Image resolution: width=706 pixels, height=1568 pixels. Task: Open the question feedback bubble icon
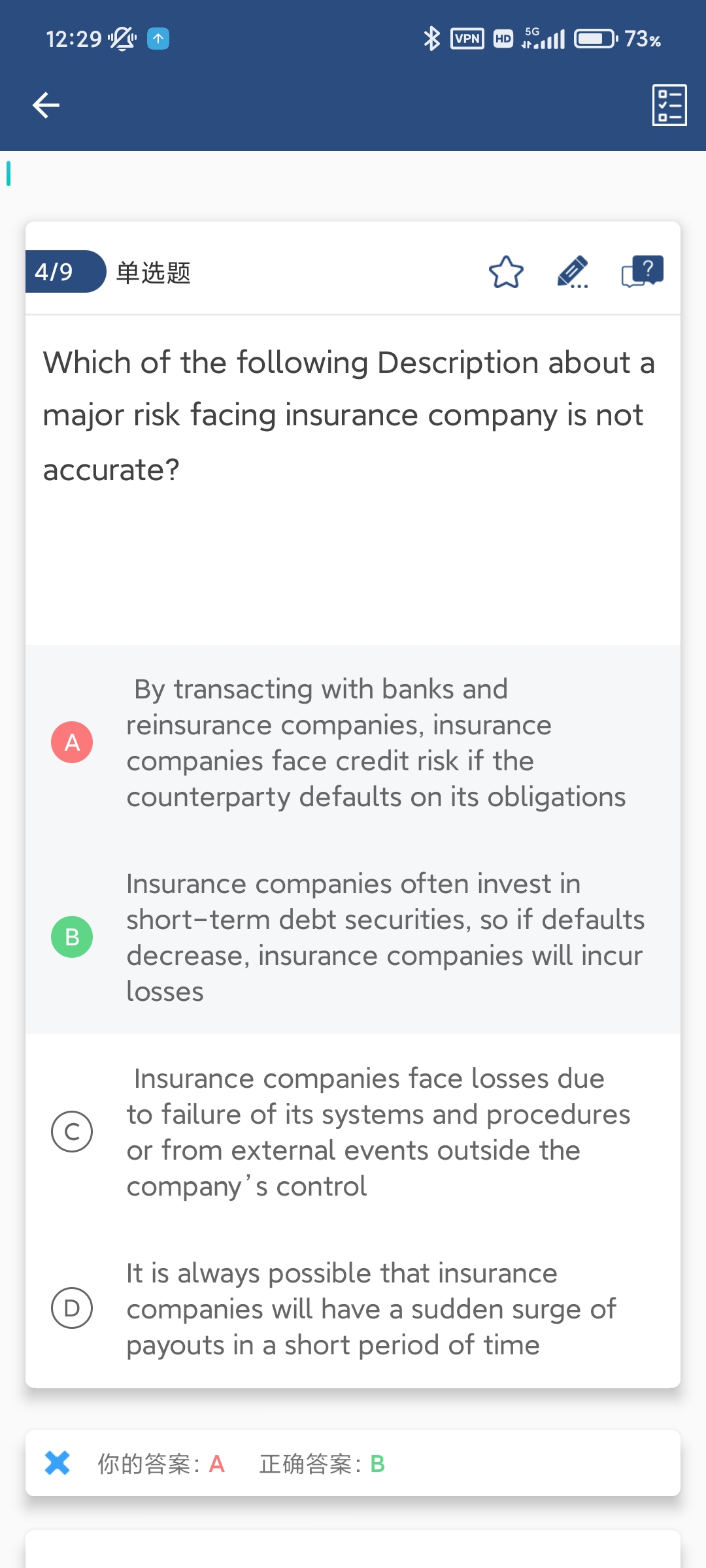tap(642, 271)
